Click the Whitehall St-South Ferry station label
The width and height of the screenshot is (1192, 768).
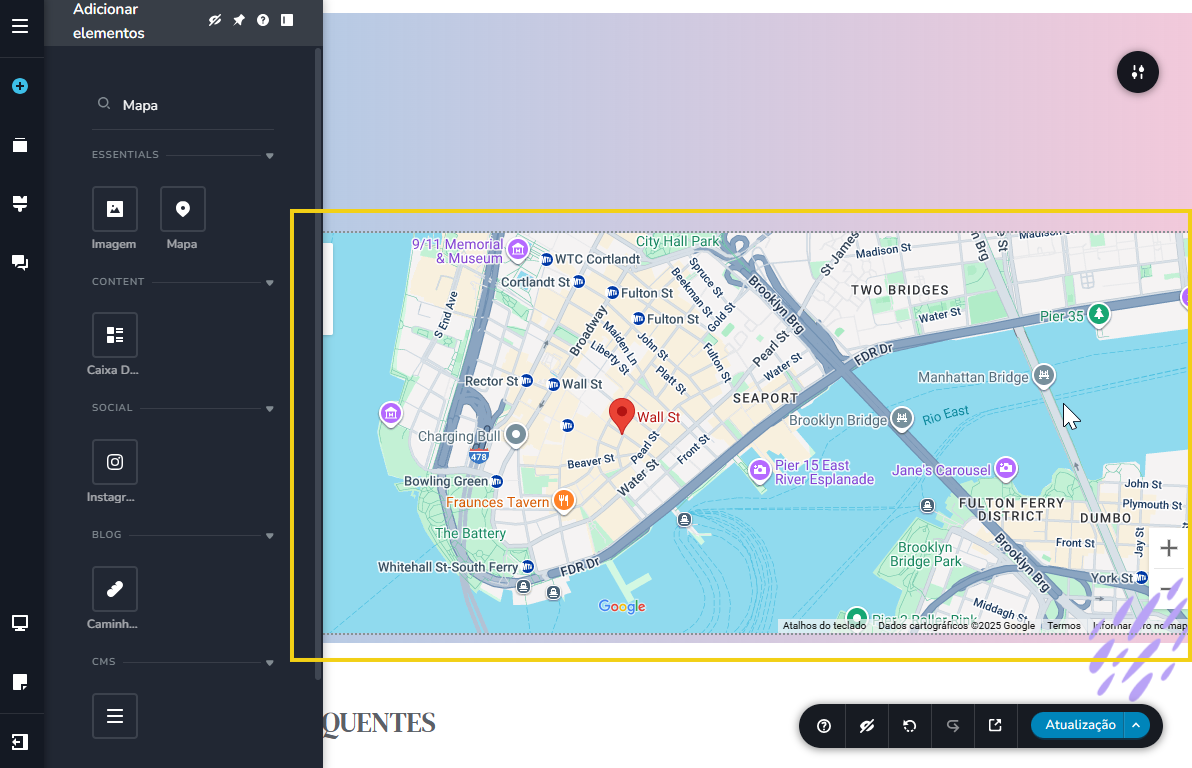(448, 567)
